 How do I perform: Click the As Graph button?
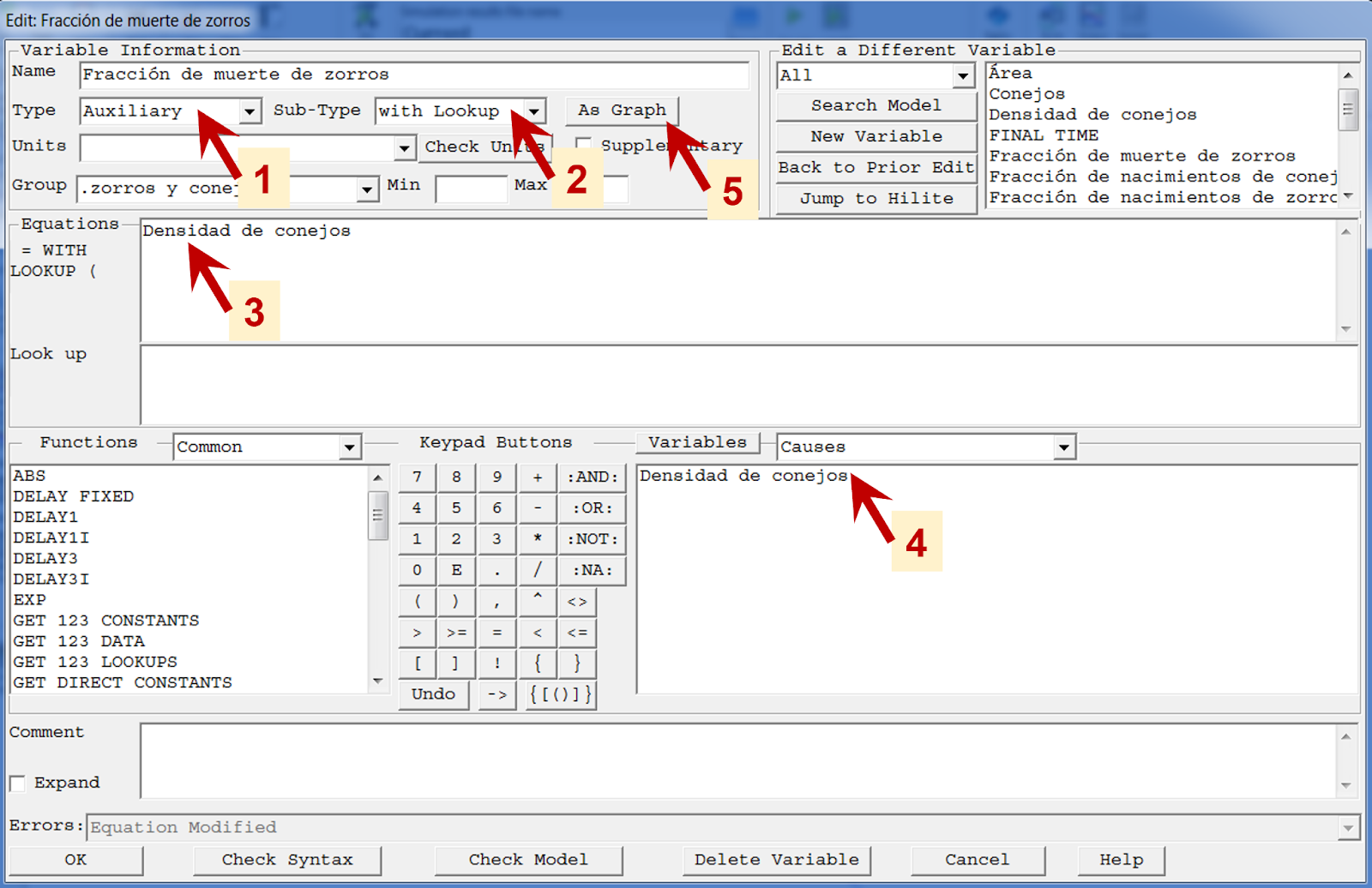[x=622, y=111]
